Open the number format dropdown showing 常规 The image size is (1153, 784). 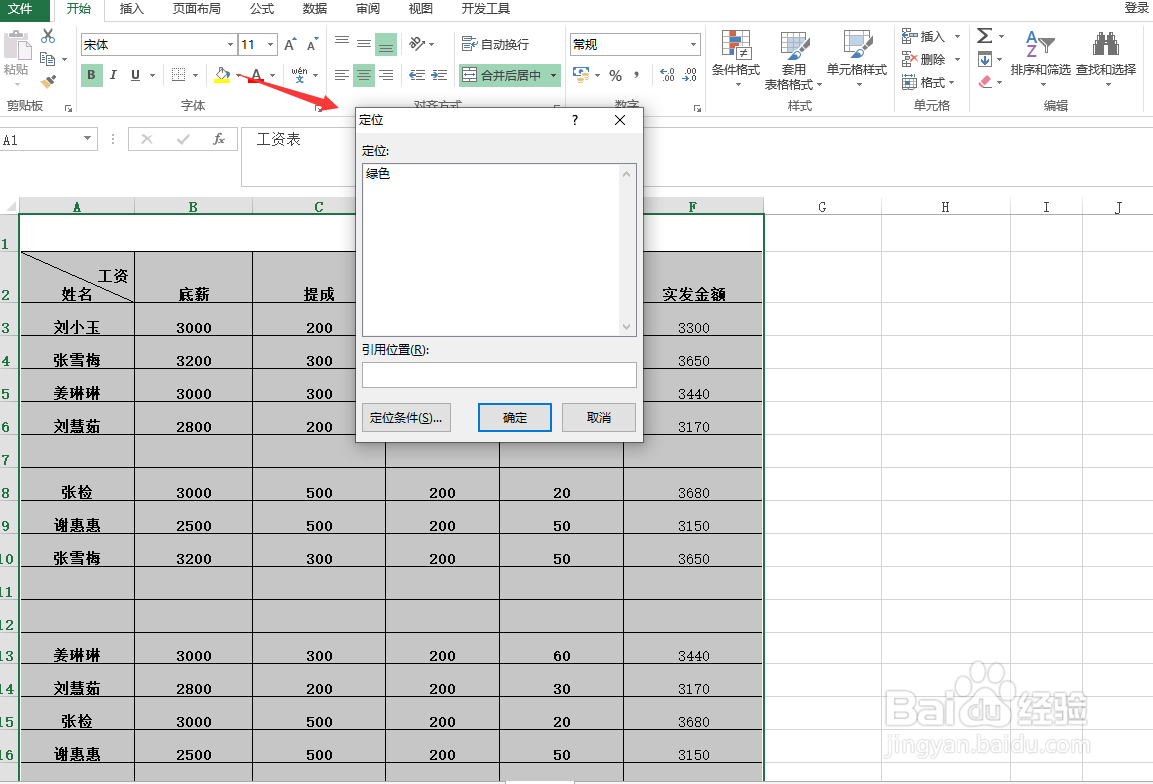coord(693,45)
